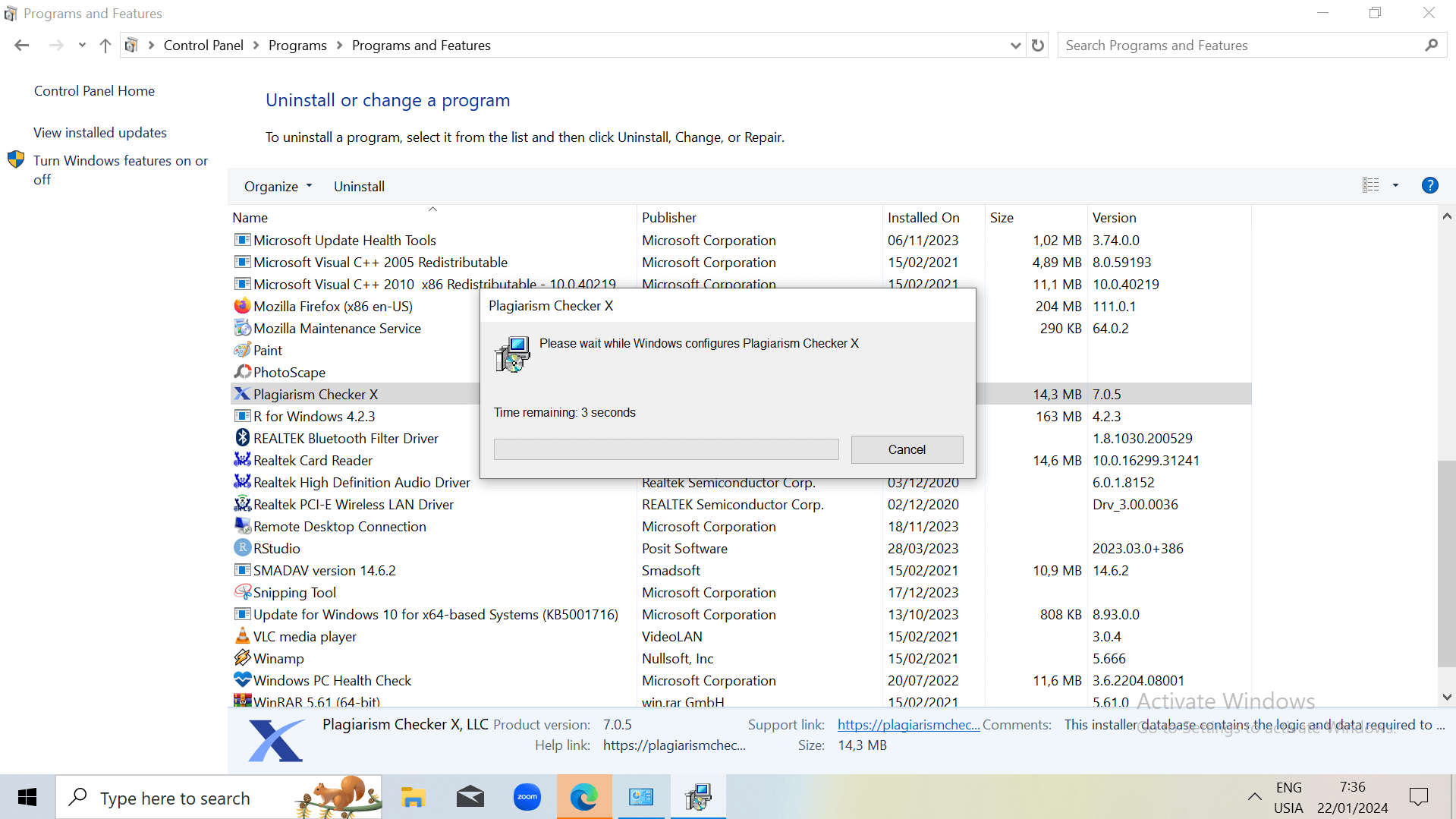Show hidden system tray icons
The height and width of the screenshot is (819, 1456).
click(1255, 797)
